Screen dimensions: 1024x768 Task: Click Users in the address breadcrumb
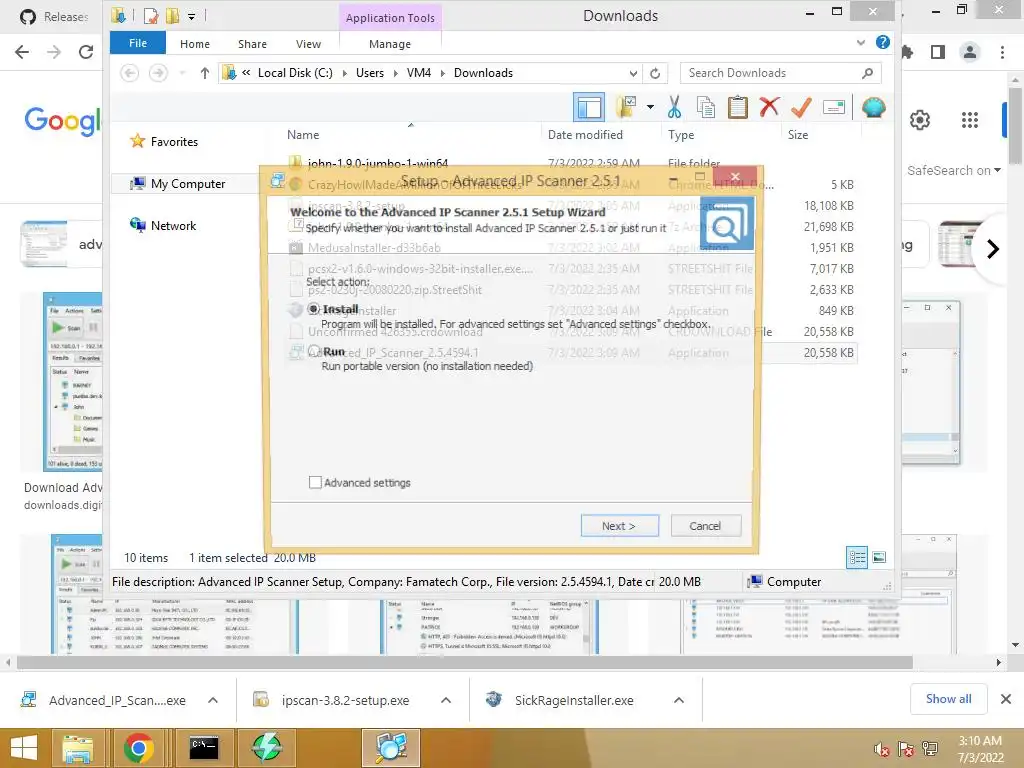[370, 73]
